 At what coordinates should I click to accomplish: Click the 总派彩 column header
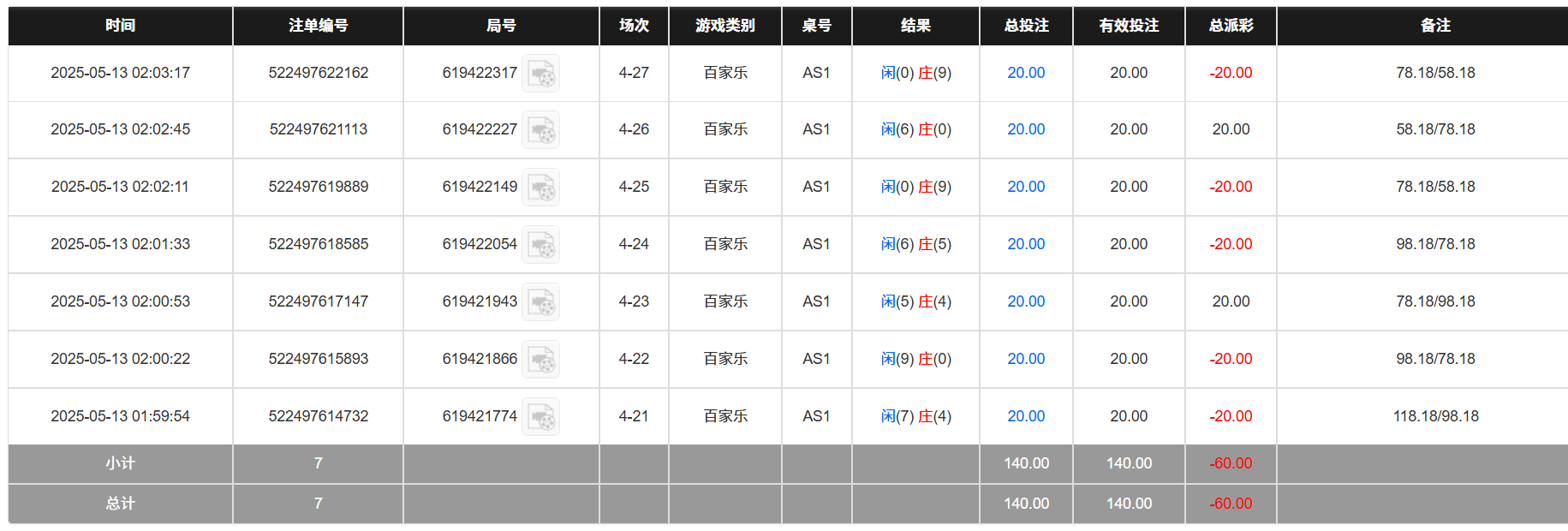pos(1231,26)
